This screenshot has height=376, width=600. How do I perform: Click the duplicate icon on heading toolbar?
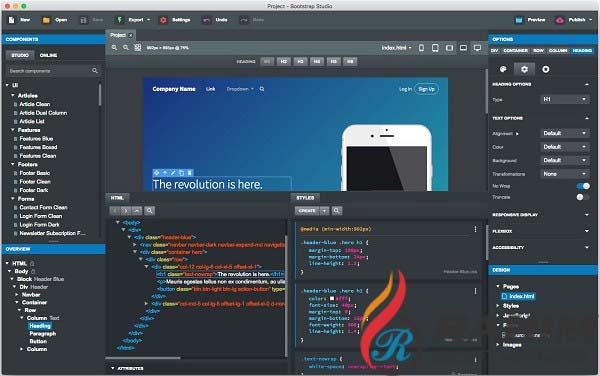181,173
